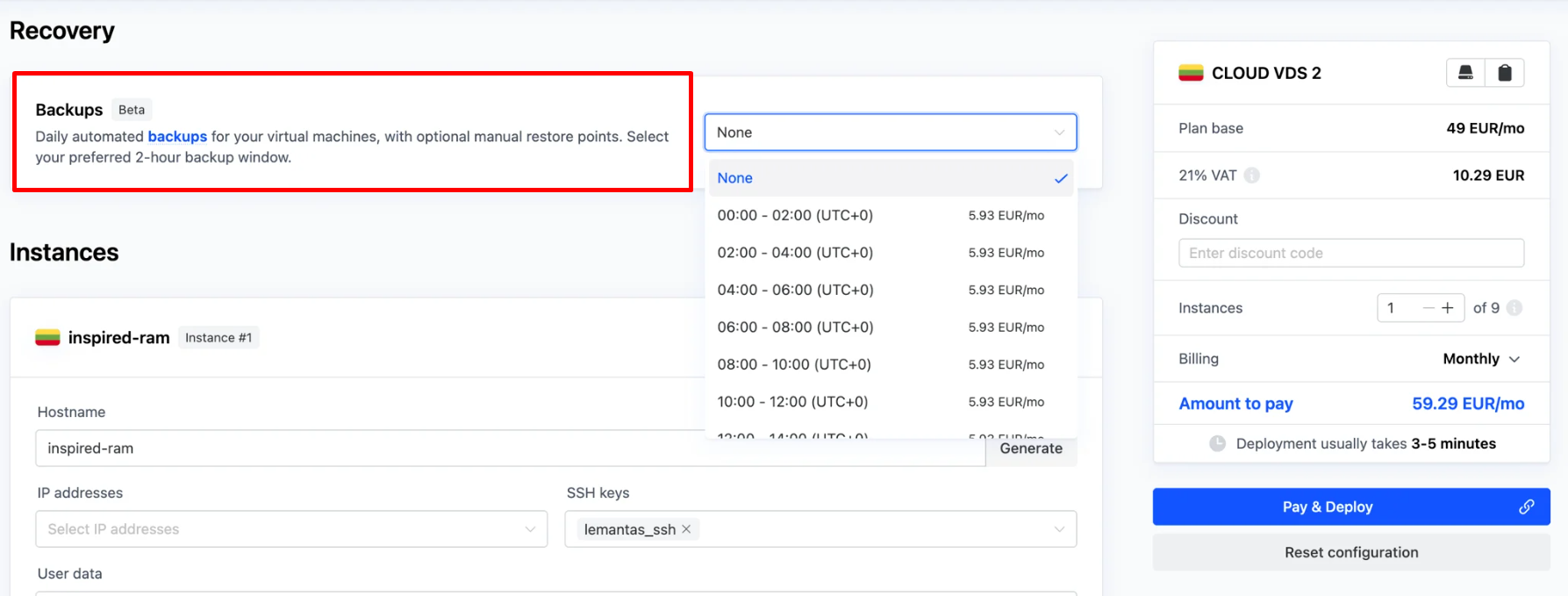Click the info icon next to 'of 9'
This screenshot has width=1568, height=596.
pyautogui.click(x=1514, y=308)
